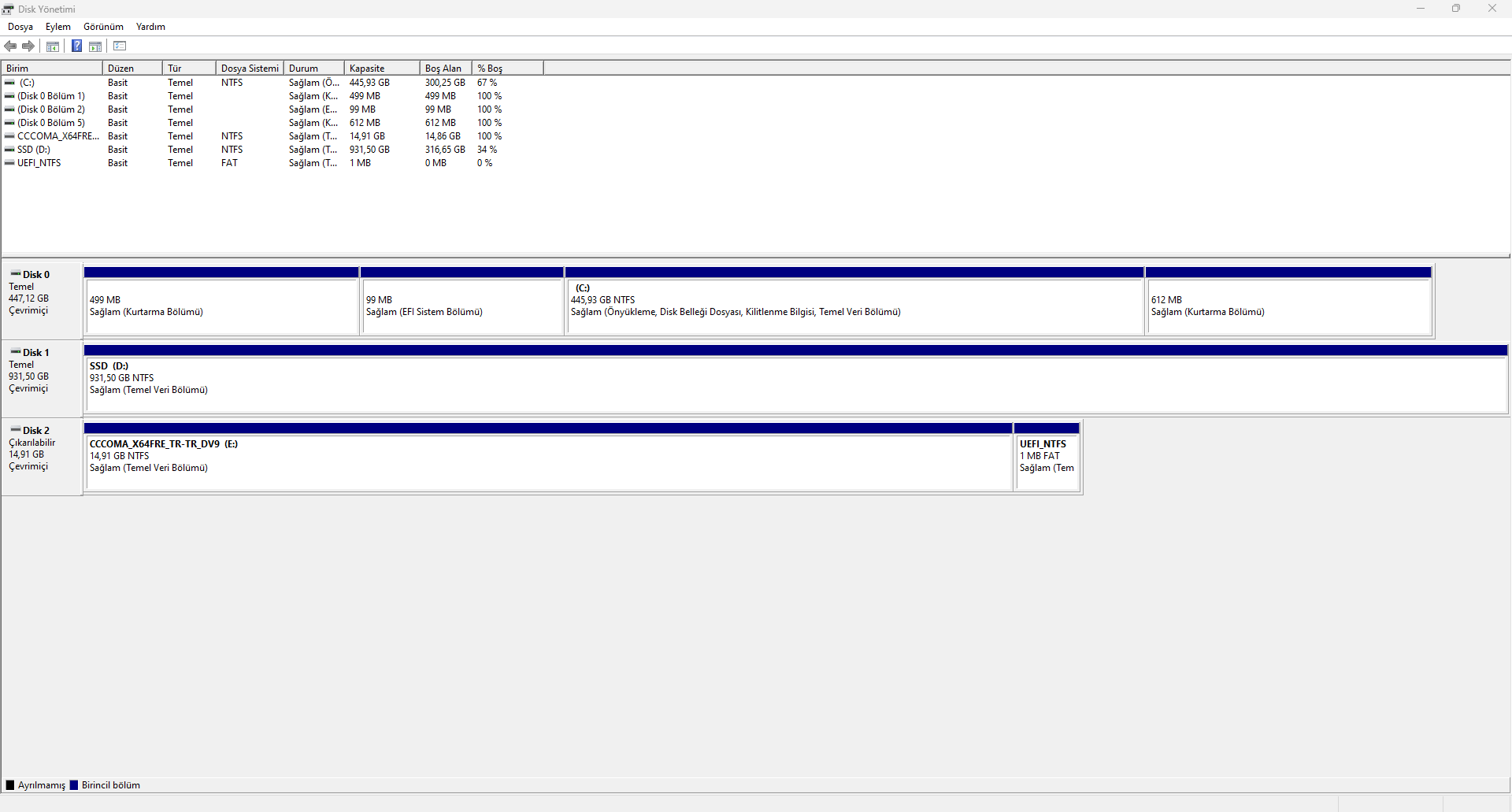Click the blue Birincil bölüm legend swatch
This screenshot has width=1512, height=812.
click(x=74, y=785)
